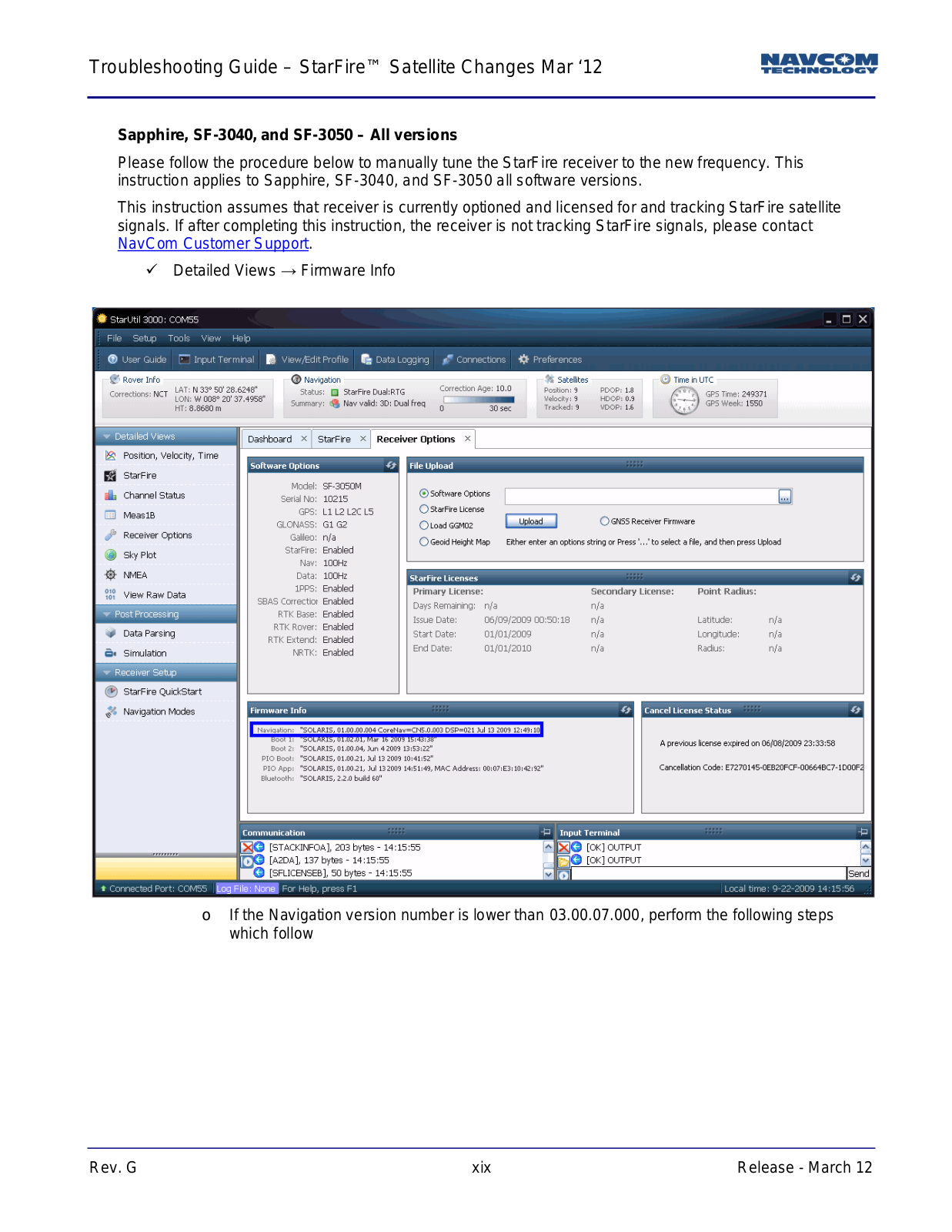952x1232 pixels.
Task: Switch to the StarFire tab
Action: click(x=334, y=440)
